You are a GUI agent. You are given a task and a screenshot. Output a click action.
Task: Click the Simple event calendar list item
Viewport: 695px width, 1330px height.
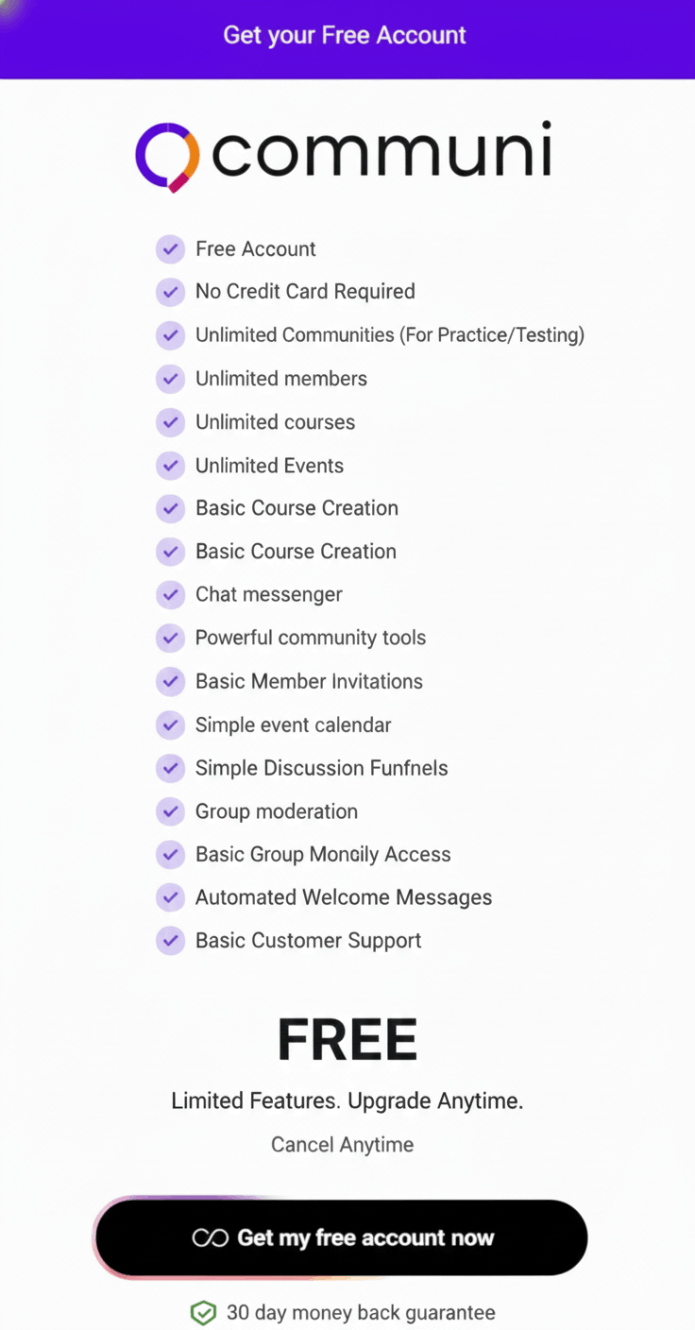click(x=293, y=725)
